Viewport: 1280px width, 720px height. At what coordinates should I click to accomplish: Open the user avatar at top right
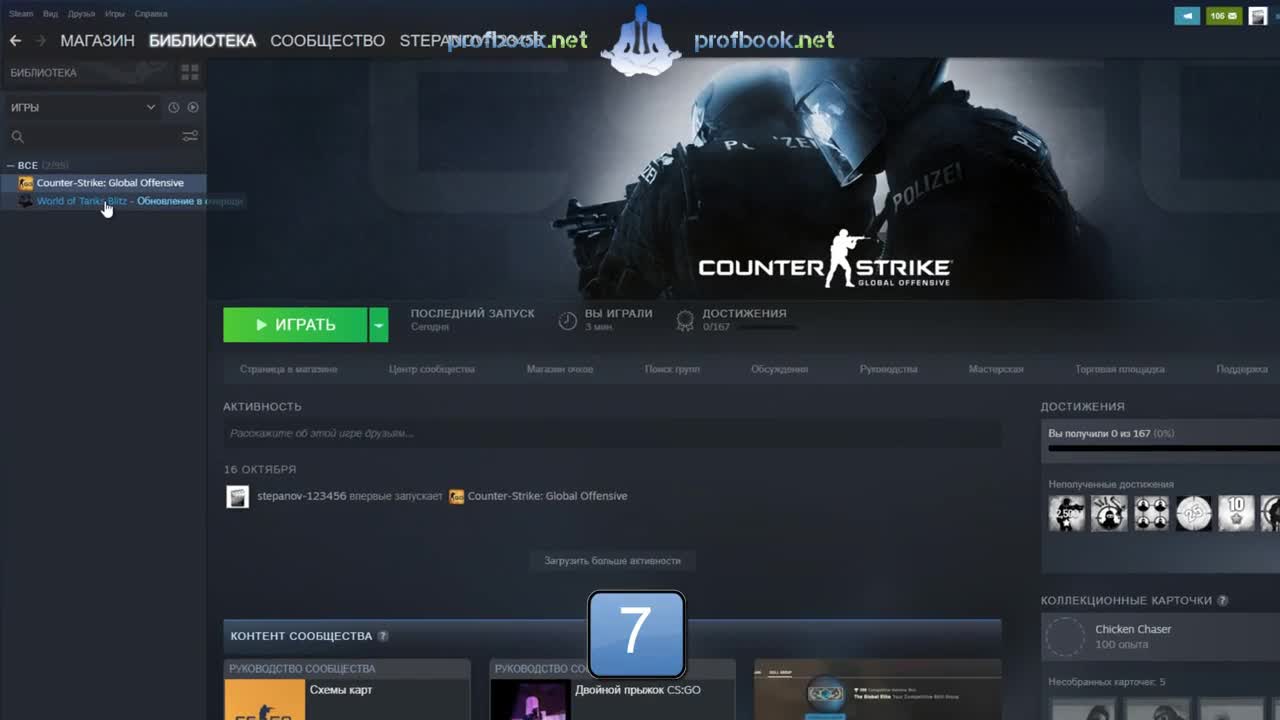point(1258,16)
